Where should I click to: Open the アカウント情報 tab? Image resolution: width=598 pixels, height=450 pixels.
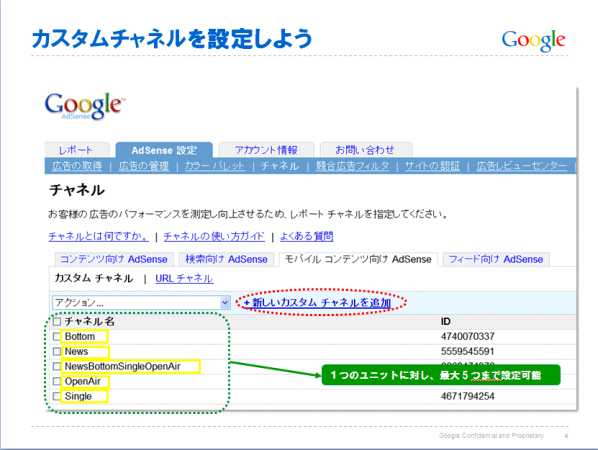point(266,150)
